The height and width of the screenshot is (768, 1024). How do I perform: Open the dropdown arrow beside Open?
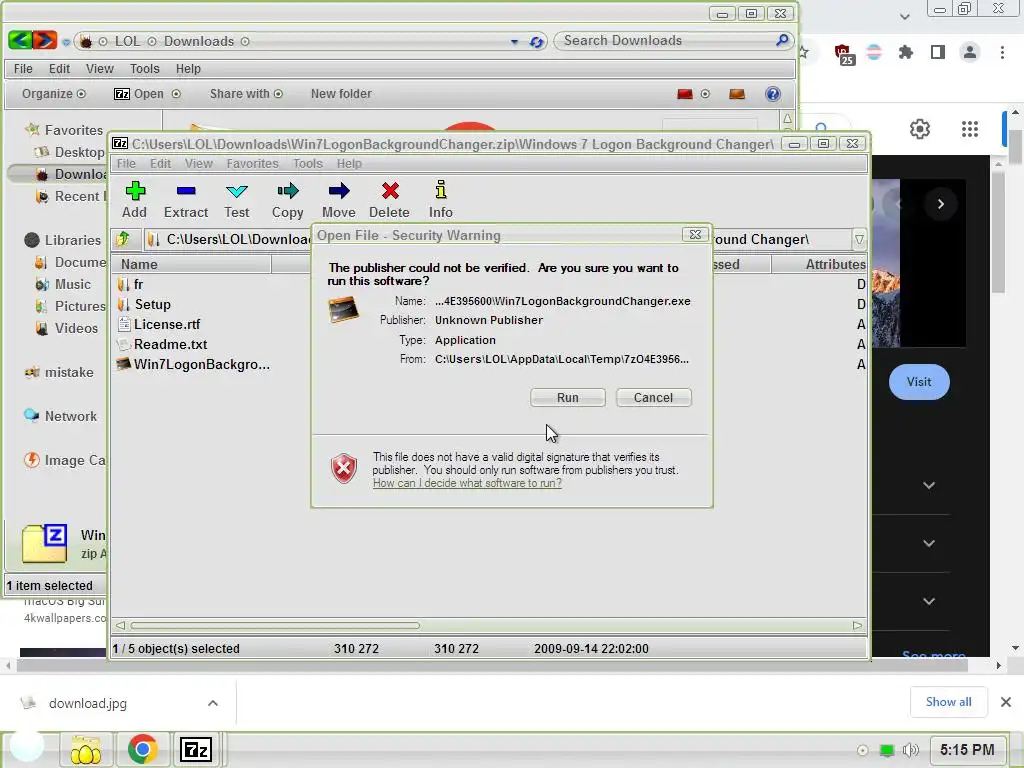point(176,94)
